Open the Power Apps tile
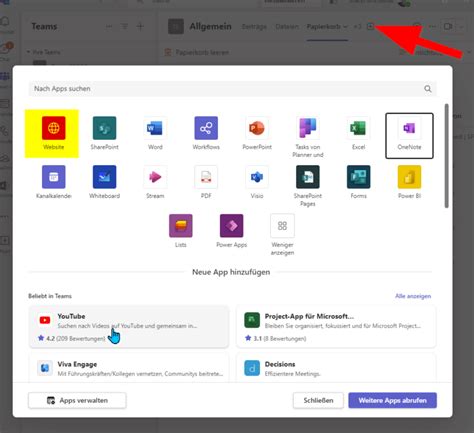 pyautogui.click(x=231, y=231)
